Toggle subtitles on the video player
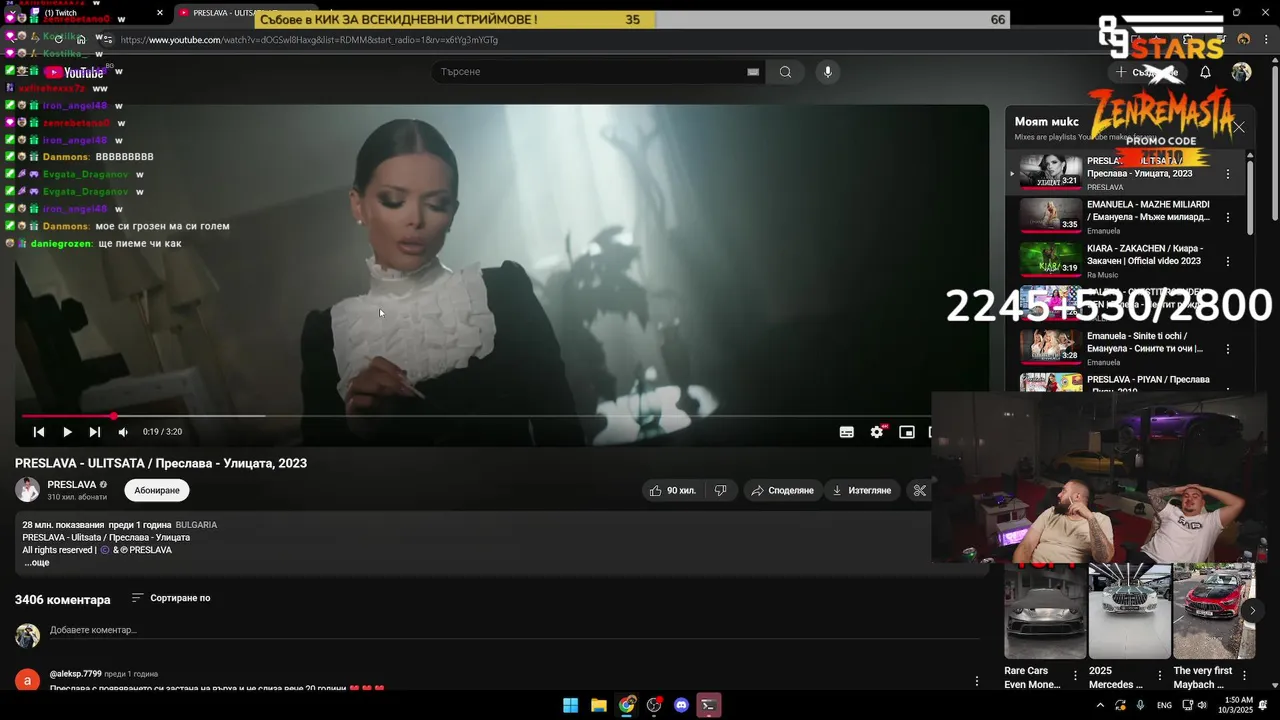Screen dimensions: 1280x720 click(847, 432)
